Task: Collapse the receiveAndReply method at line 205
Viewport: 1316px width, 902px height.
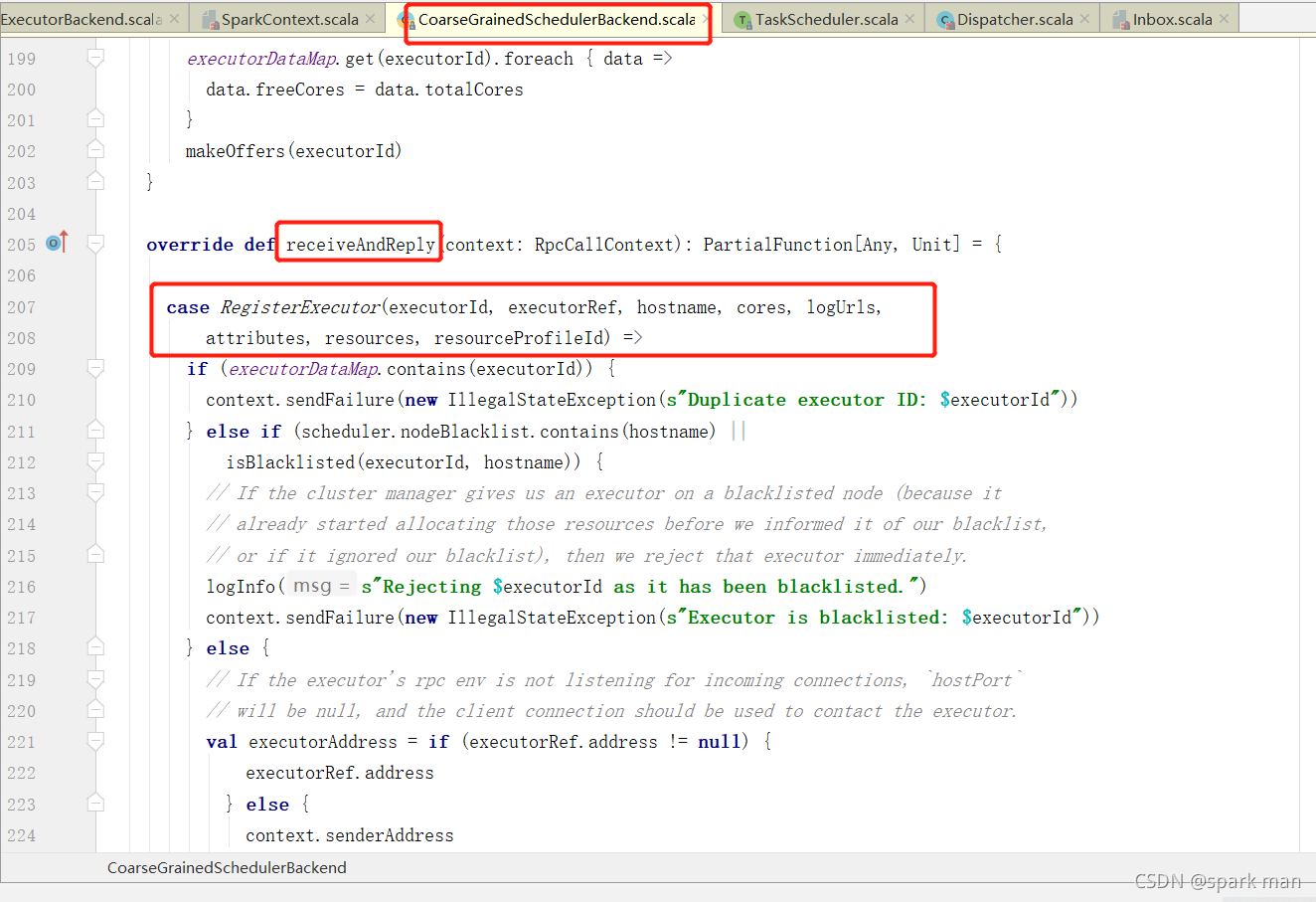Action: click(x=95, y=244)
